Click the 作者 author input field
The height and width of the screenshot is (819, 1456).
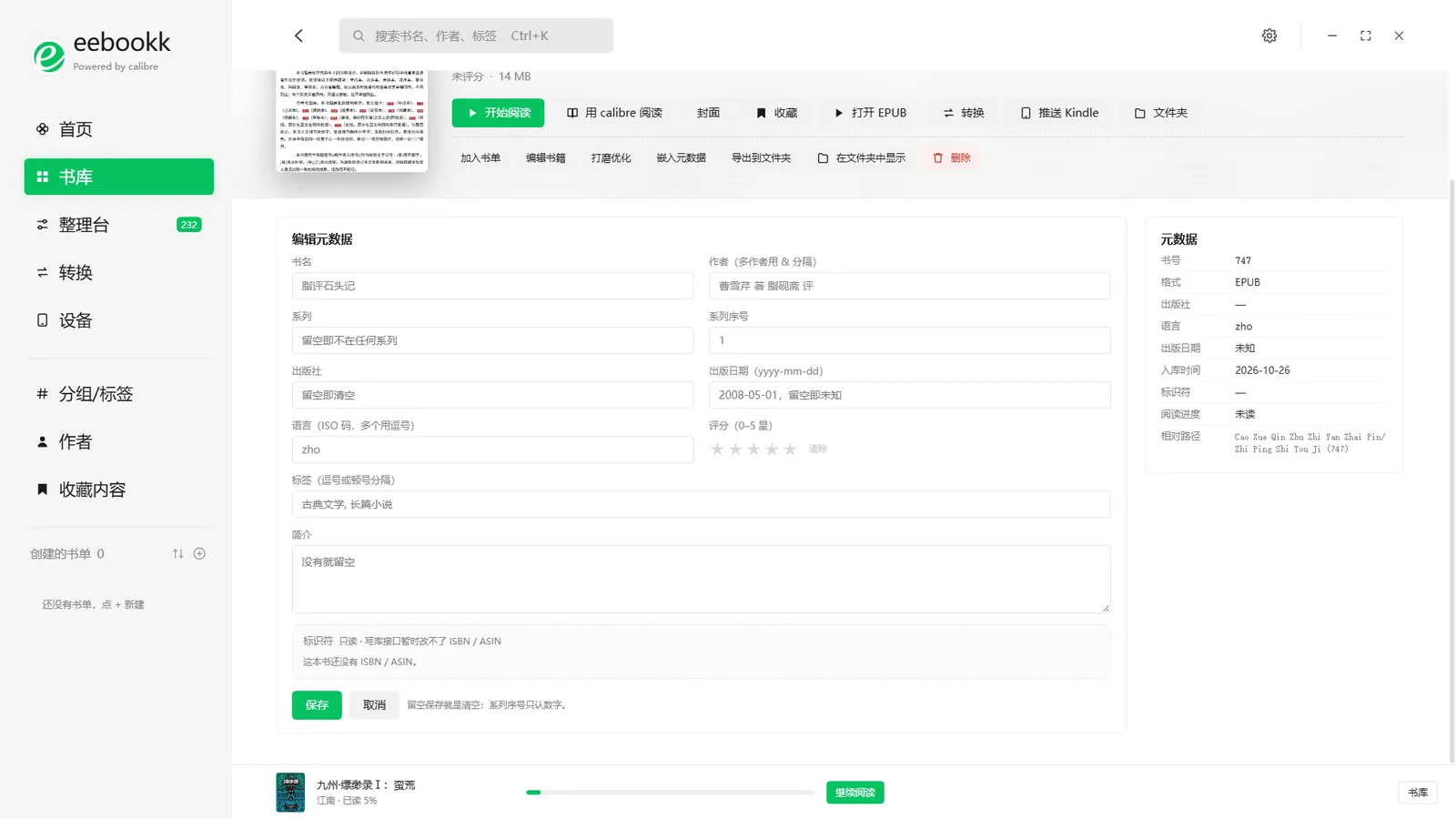click(x=909, y=286)
